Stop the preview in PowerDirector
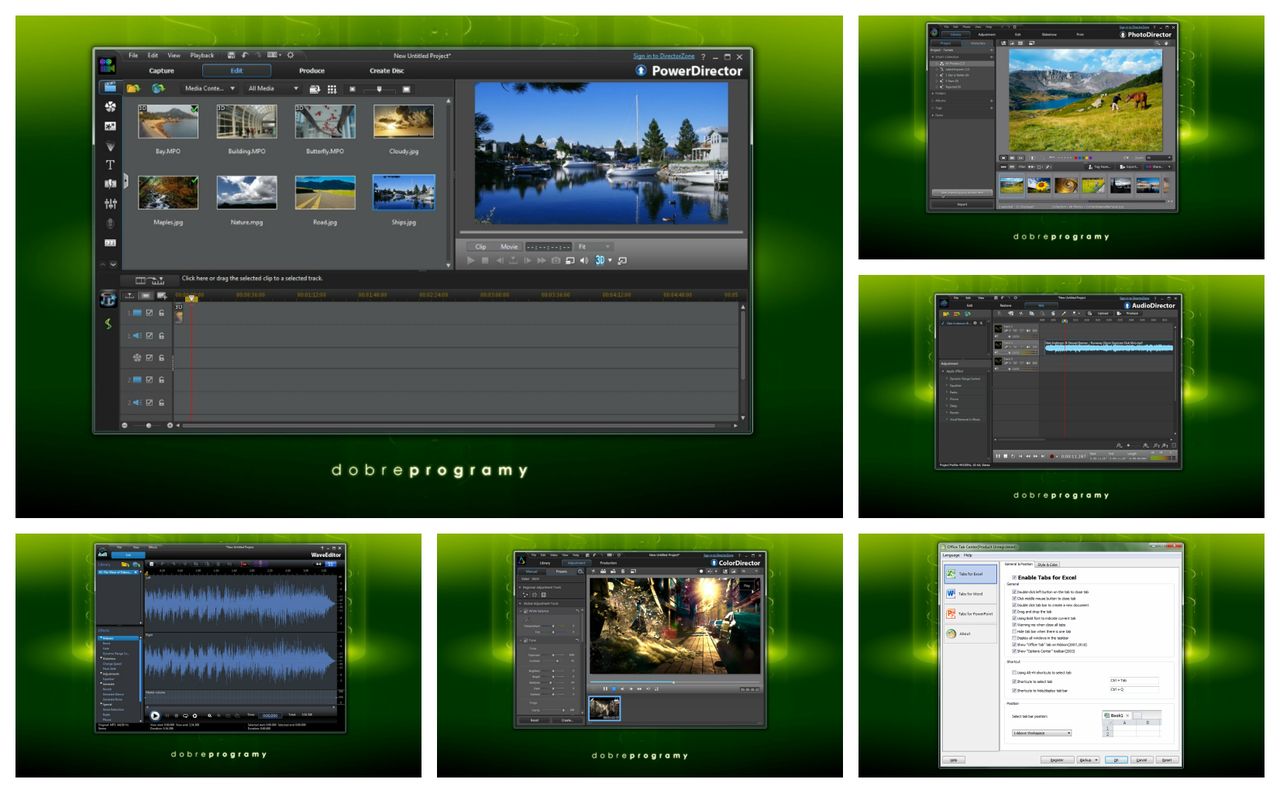The height and width of the screenshot is (793, 1280). [x=485, y=260]
